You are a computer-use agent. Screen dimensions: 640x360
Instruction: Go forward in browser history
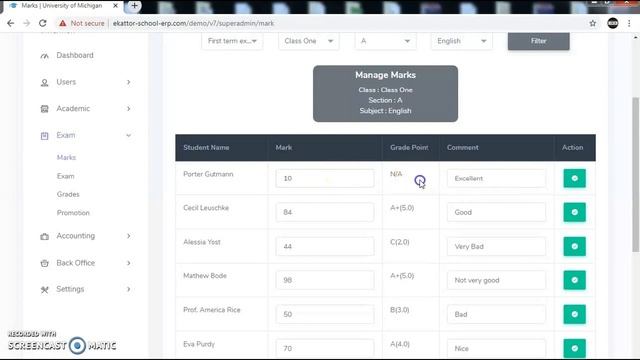(x=27, y=23)
